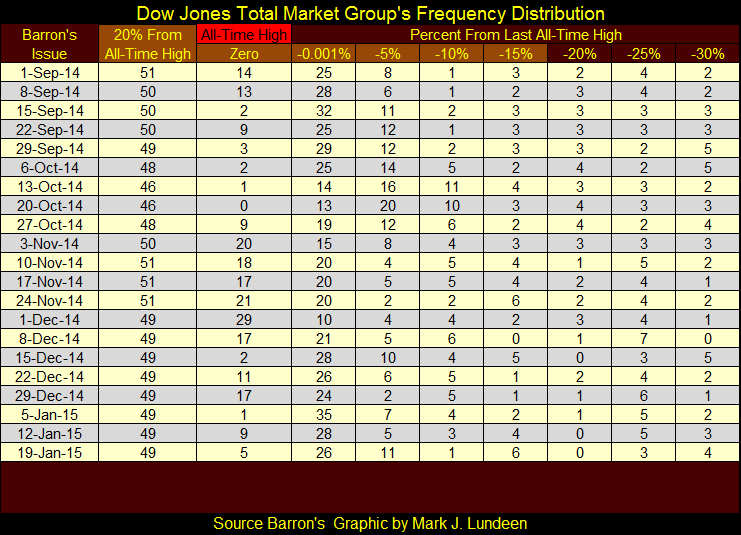The image size is (741, 535).
Task: Click the red 'All-Time High' header cell
Action: [x=244, y=35]
